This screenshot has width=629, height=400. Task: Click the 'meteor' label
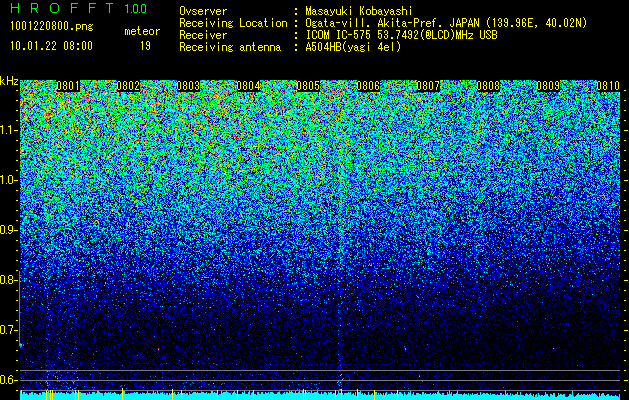tap(142, 31)
